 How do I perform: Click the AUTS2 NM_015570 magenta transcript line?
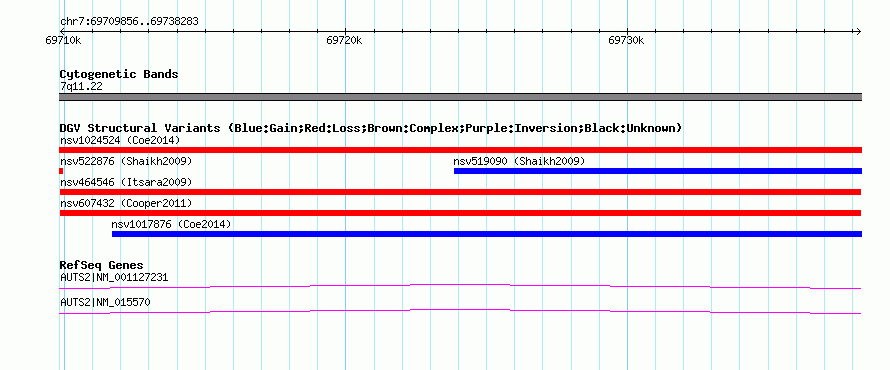(x=460, y=311)
